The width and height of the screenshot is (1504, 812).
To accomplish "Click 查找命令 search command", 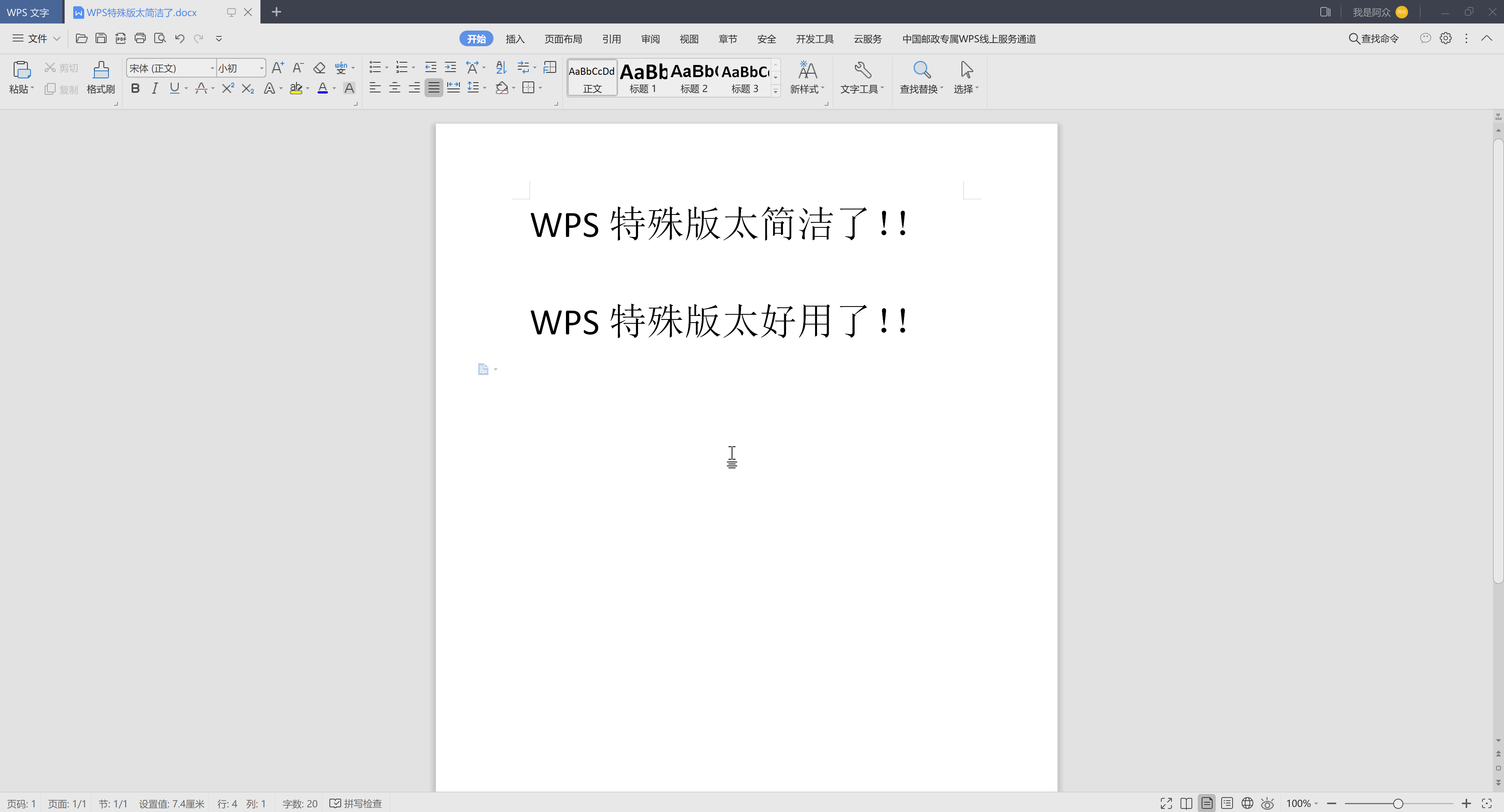I will coord(1374,38).
